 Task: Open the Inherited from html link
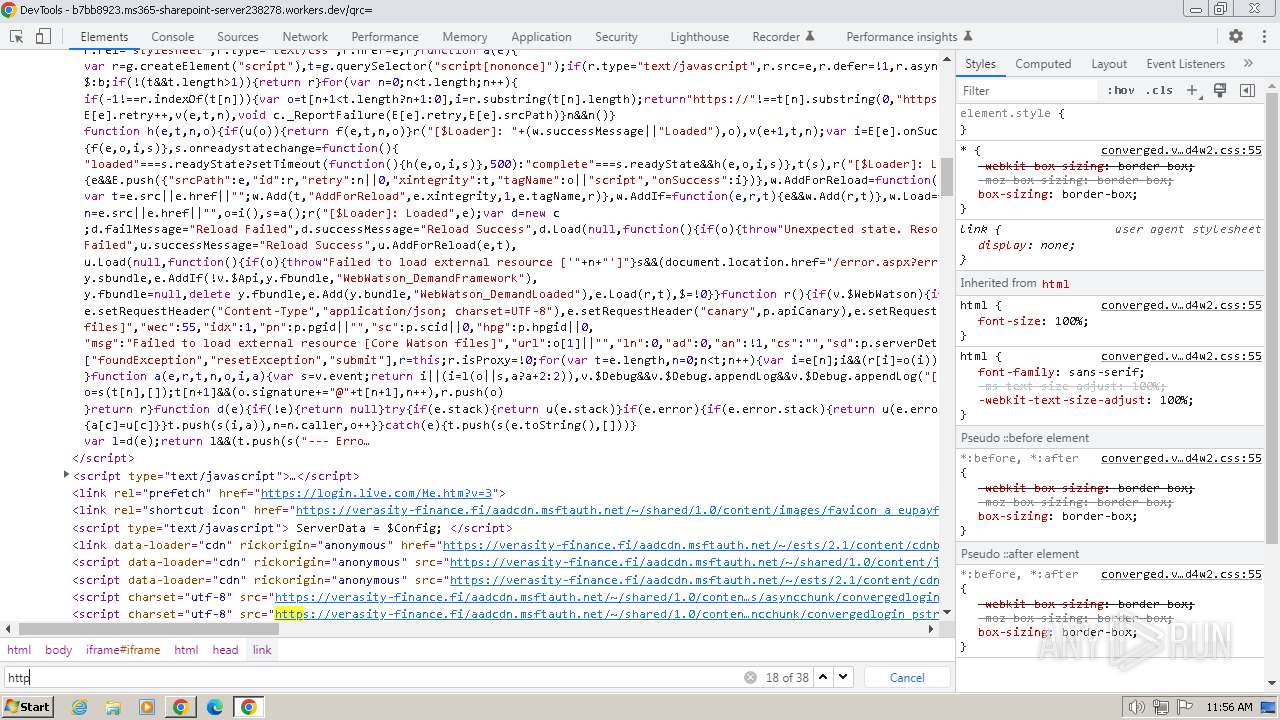pyautogui.click(x=1055, y=284)
